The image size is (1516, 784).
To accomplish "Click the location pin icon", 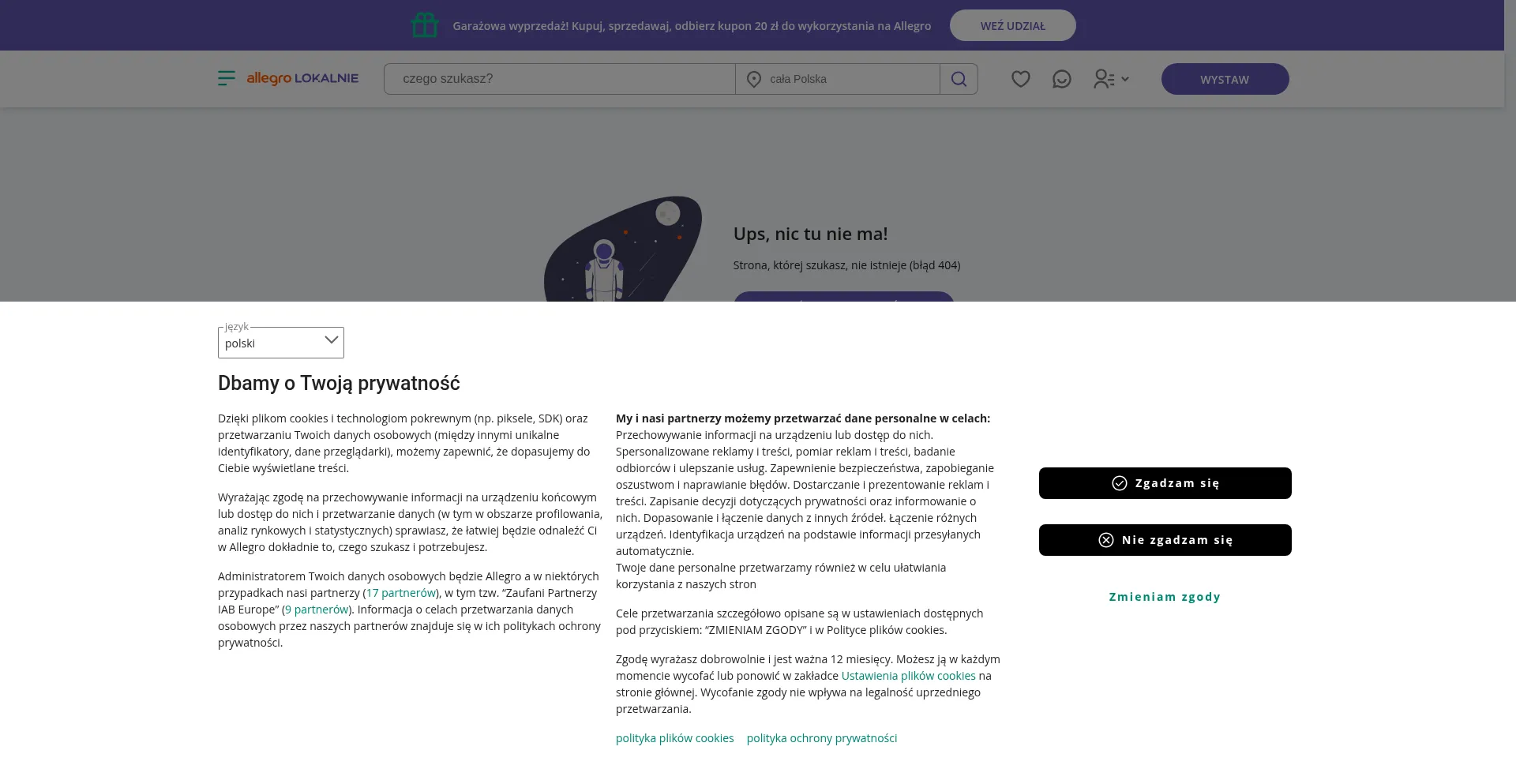I will (754, 79).
